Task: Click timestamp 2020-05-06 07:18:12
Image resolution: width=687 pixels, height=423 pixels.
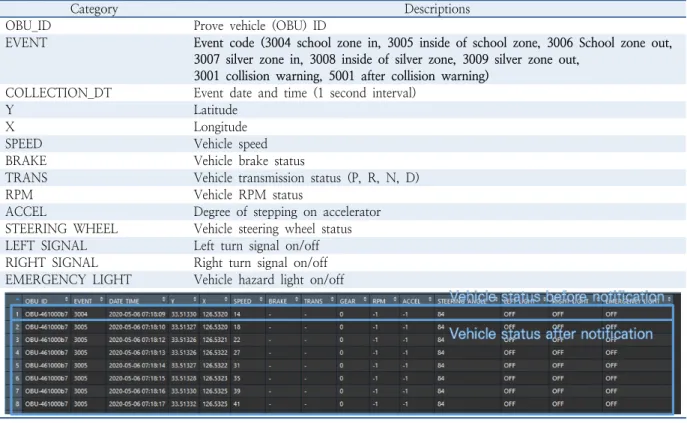Action: (x=137, y=340)
